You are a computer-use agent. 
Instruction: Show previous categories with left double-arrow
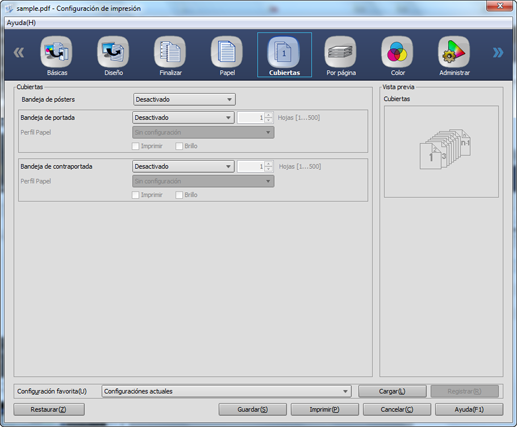click(19, 52)
